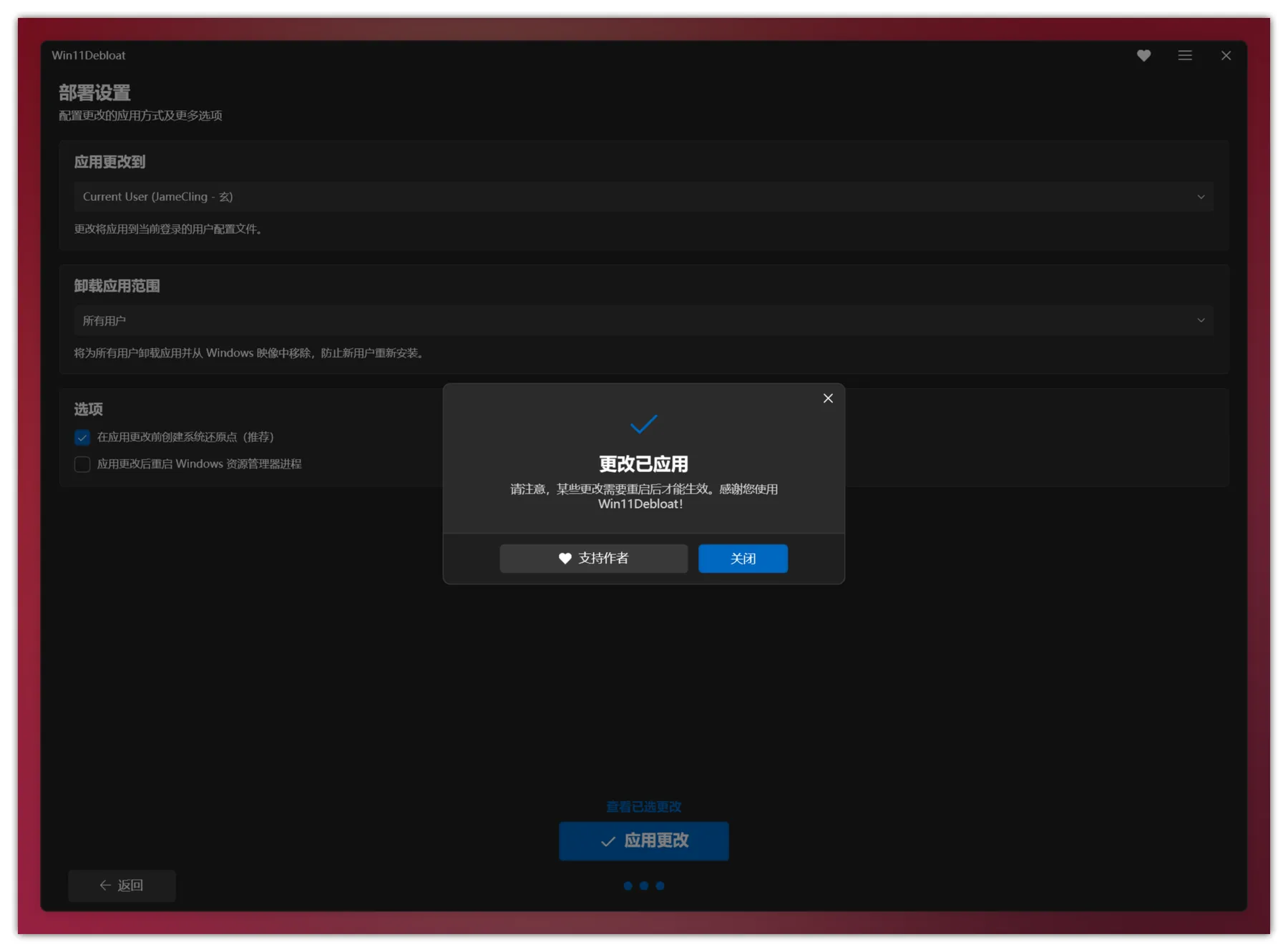Open the 所有用户 uninstall scope dropdown
1288x952 pixels.
[x=643, y=320]
